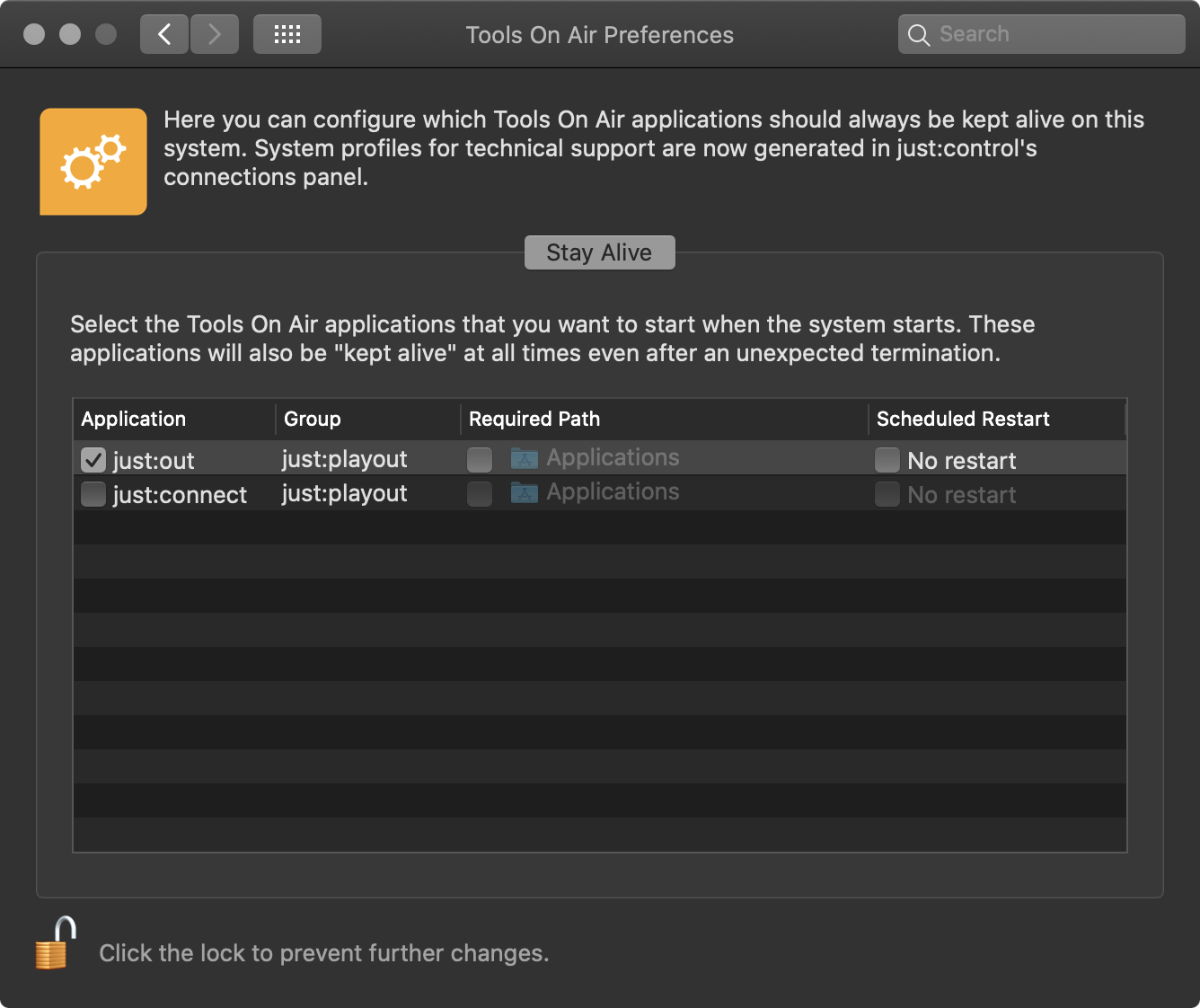Click Applications folder icon in just:connect row
Viewport: 1200px width, 1008px height.
pyautogui.click(x=525, y=492)
